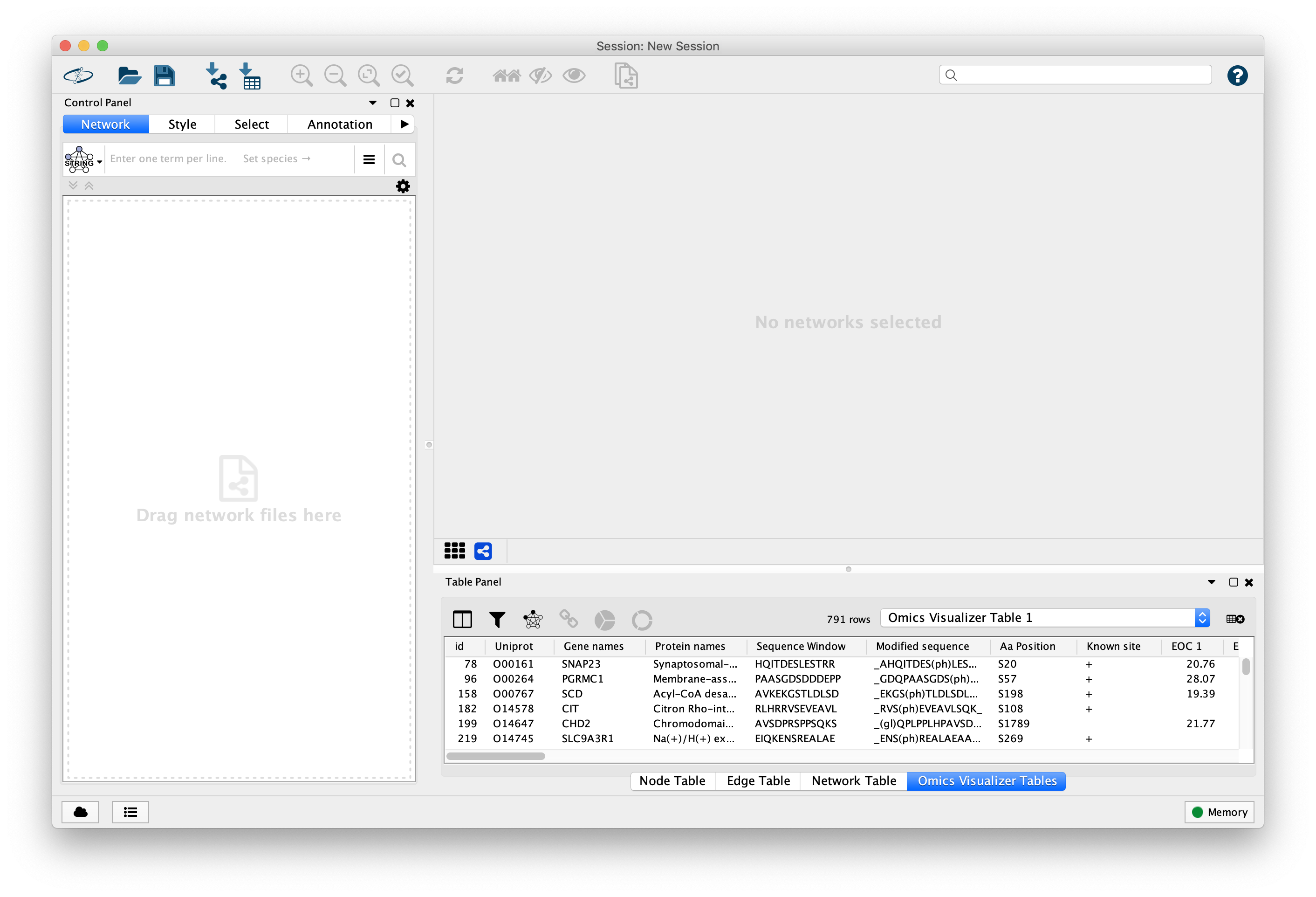Save the session with the save icon

click(x=164, y=75)
